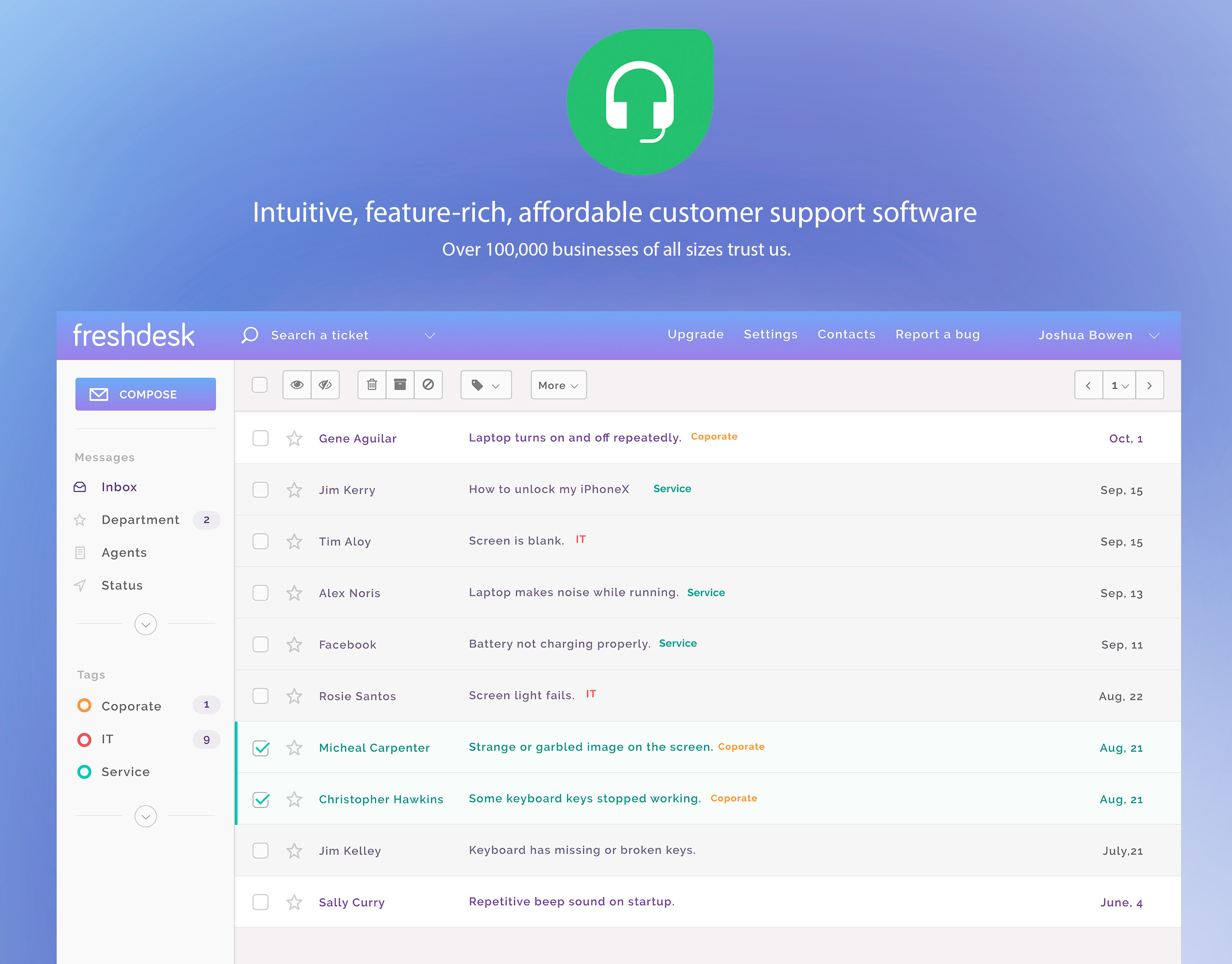Star the Micheal Carpenter ticket

pyautogui.click(x=294, y=748)
